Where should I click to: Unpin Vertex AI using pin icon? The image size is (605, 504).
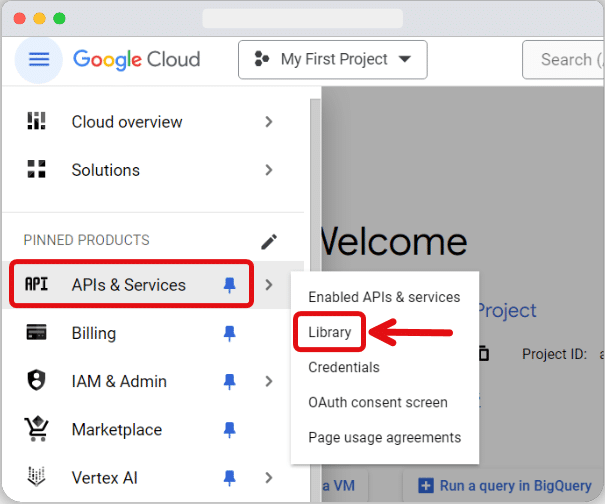(x=230, y=478)
